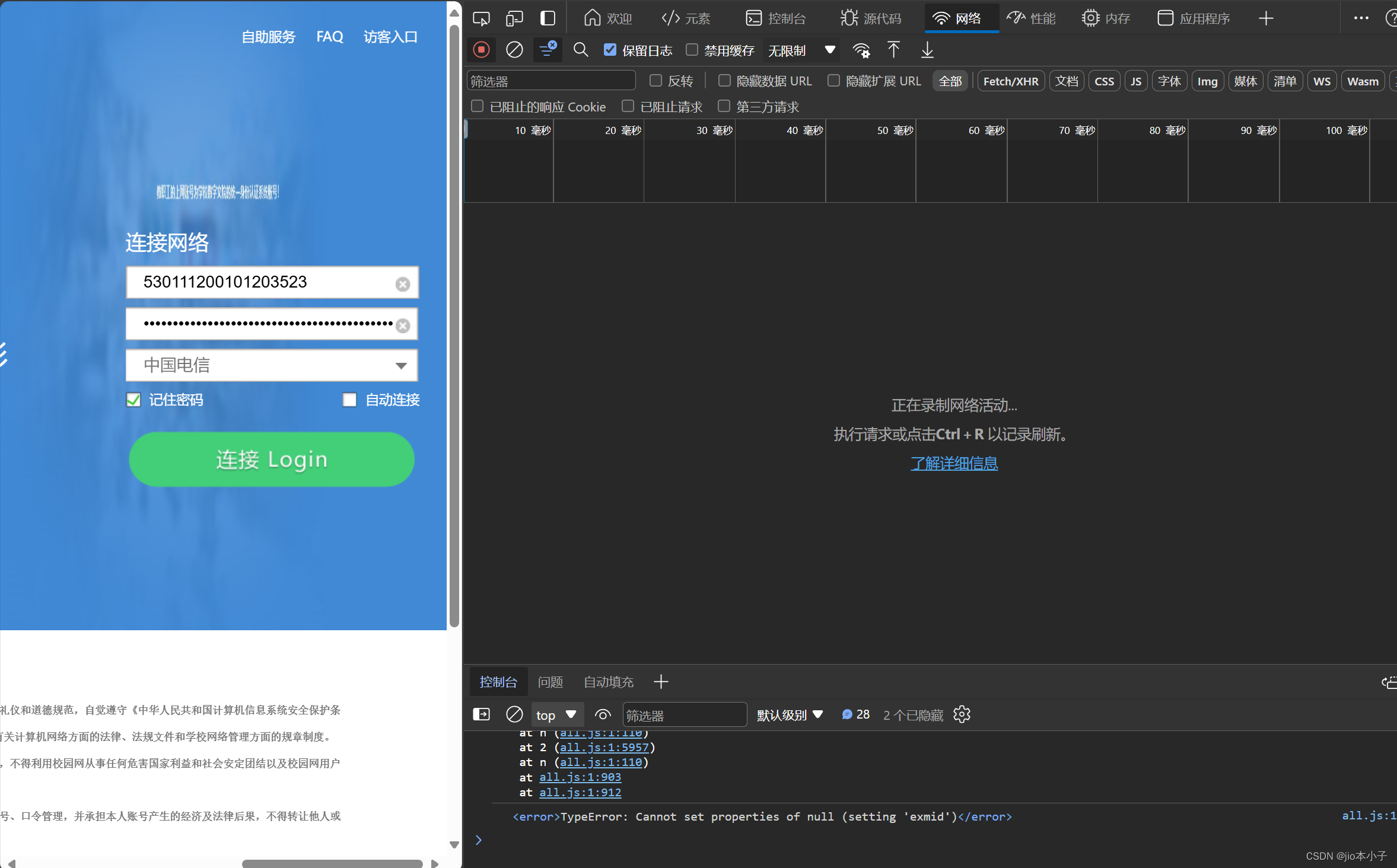Open console settings gear
The image size is (1397, 868).
coord(962,715)
